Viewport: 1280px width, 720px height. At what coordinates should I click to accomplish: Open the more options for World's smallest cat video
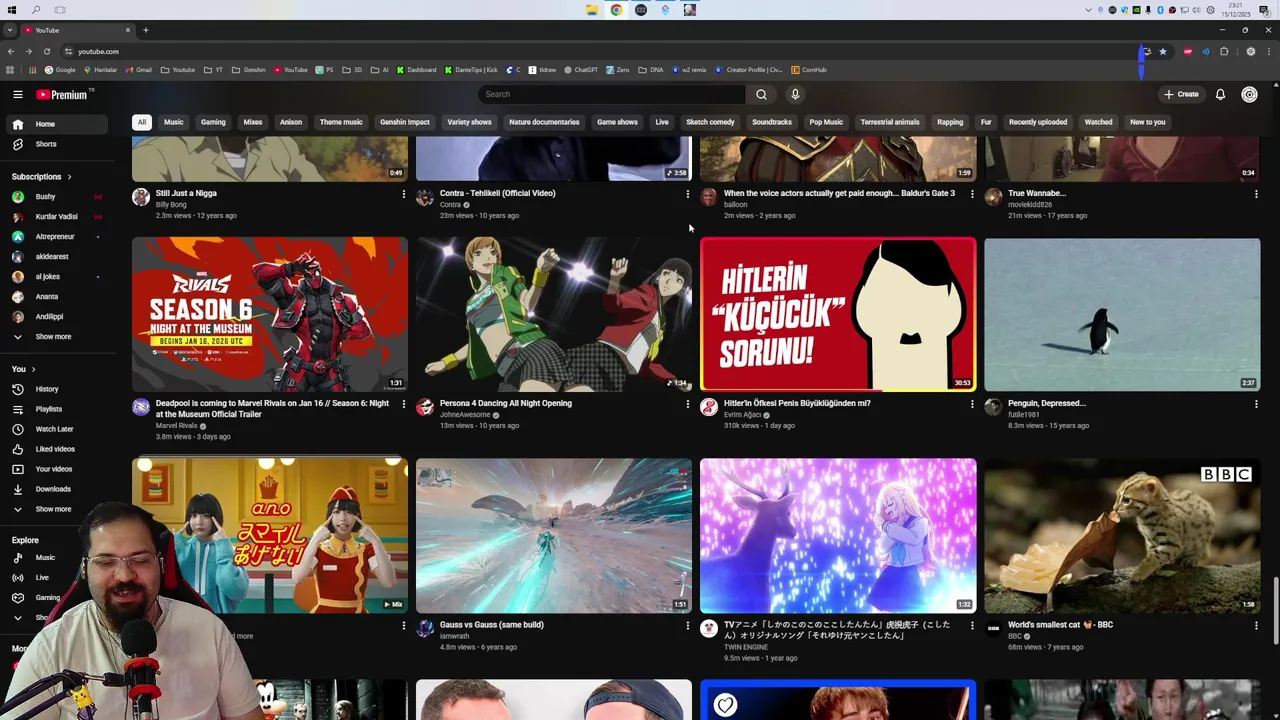click(1256, 625)
